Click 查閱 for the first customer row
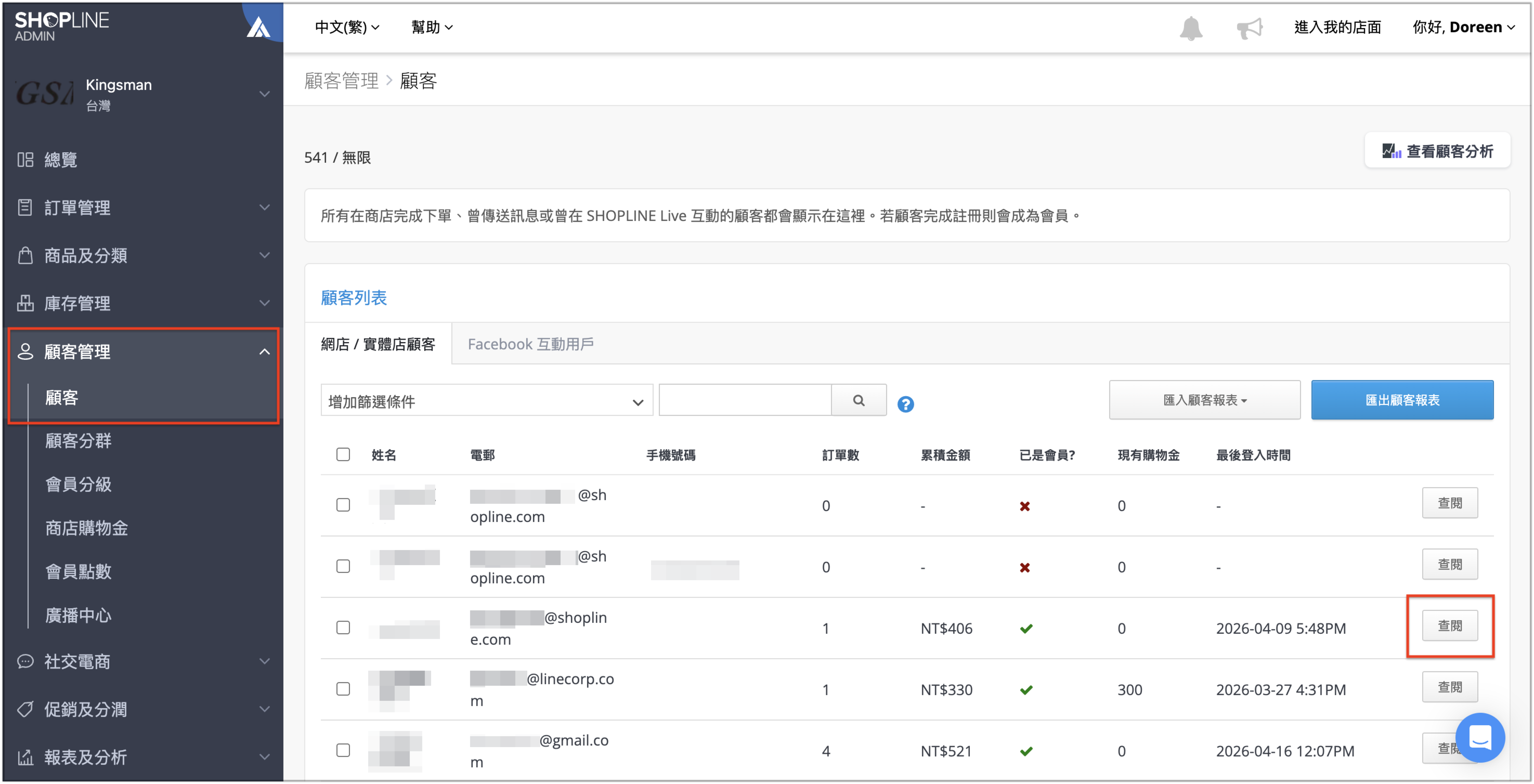1534x784 pixels. pyautogui.click(x=1449, y=503)
